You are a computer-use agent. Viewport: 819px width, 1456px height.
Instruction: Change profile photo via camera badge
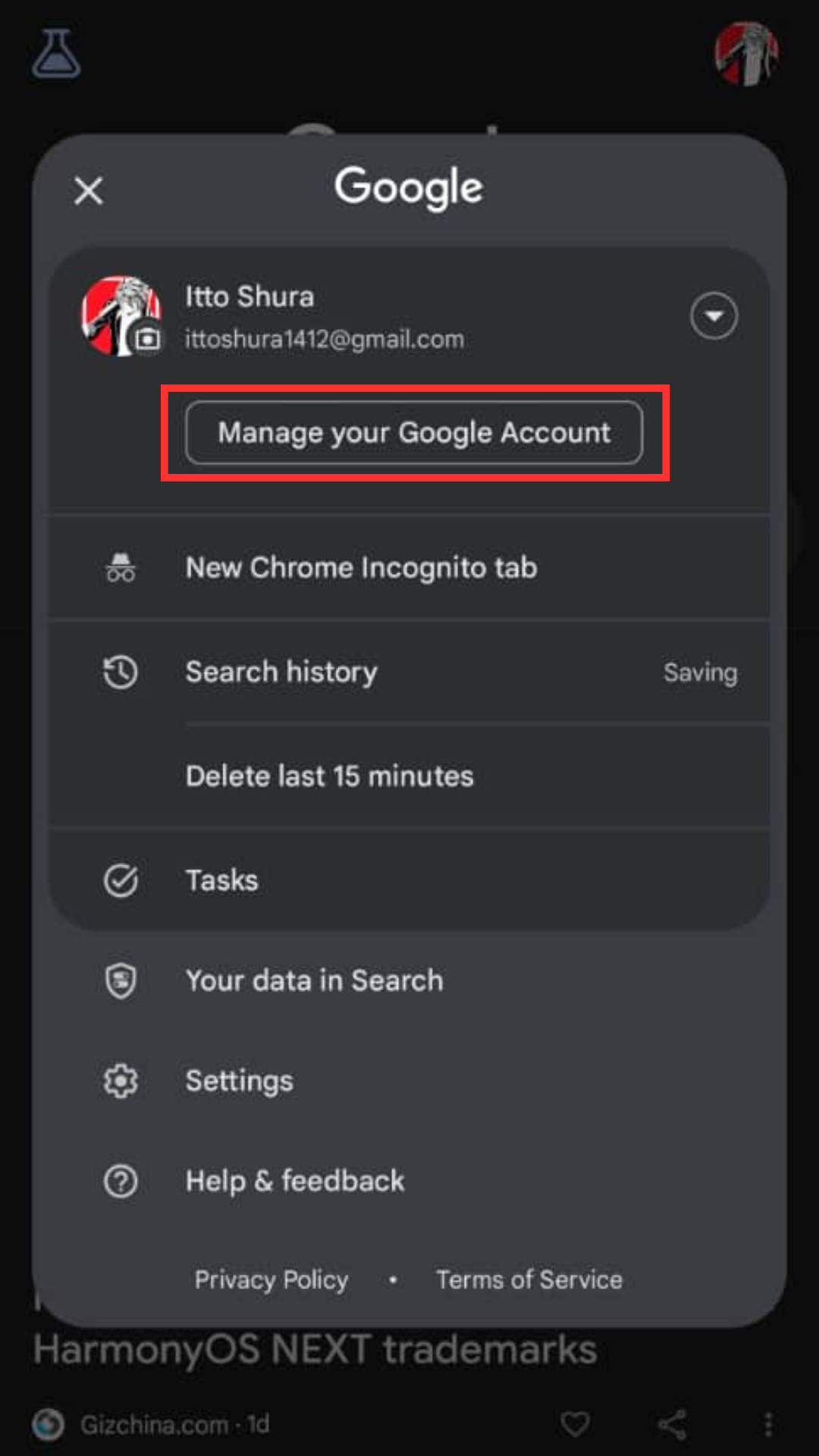[x=148, y=338]
